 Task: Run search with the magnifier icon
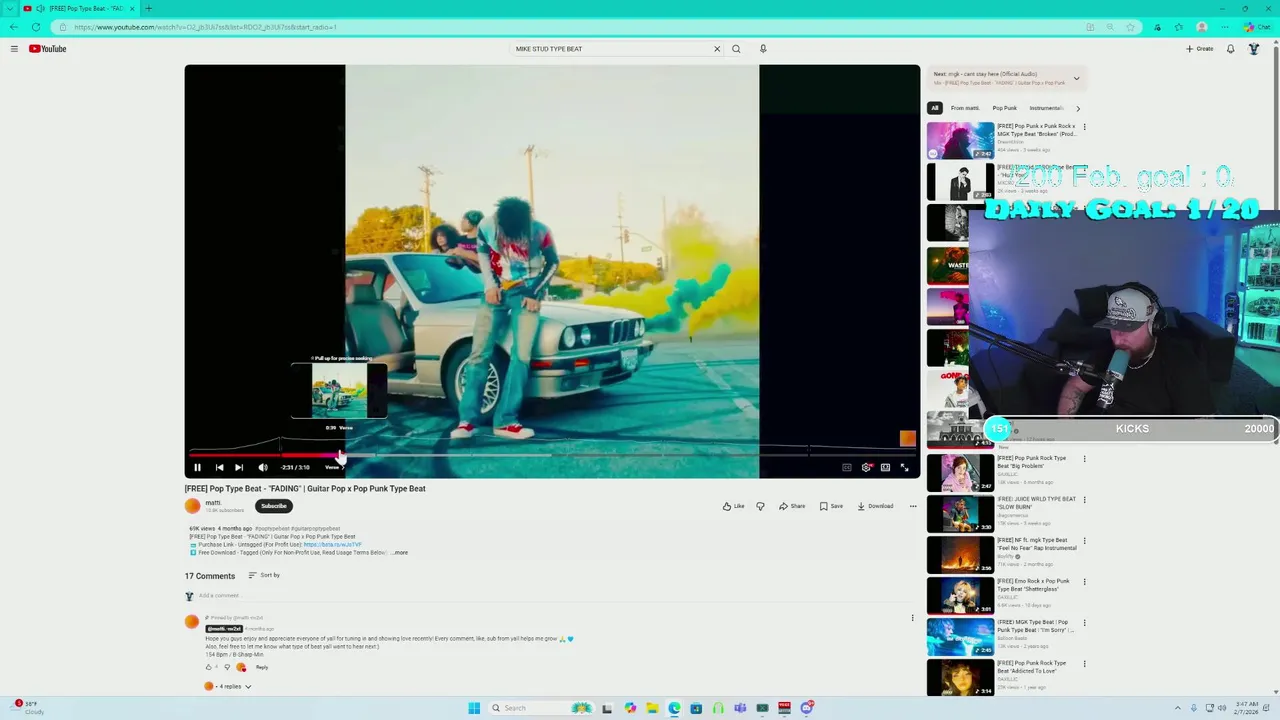tap(736, 48)
